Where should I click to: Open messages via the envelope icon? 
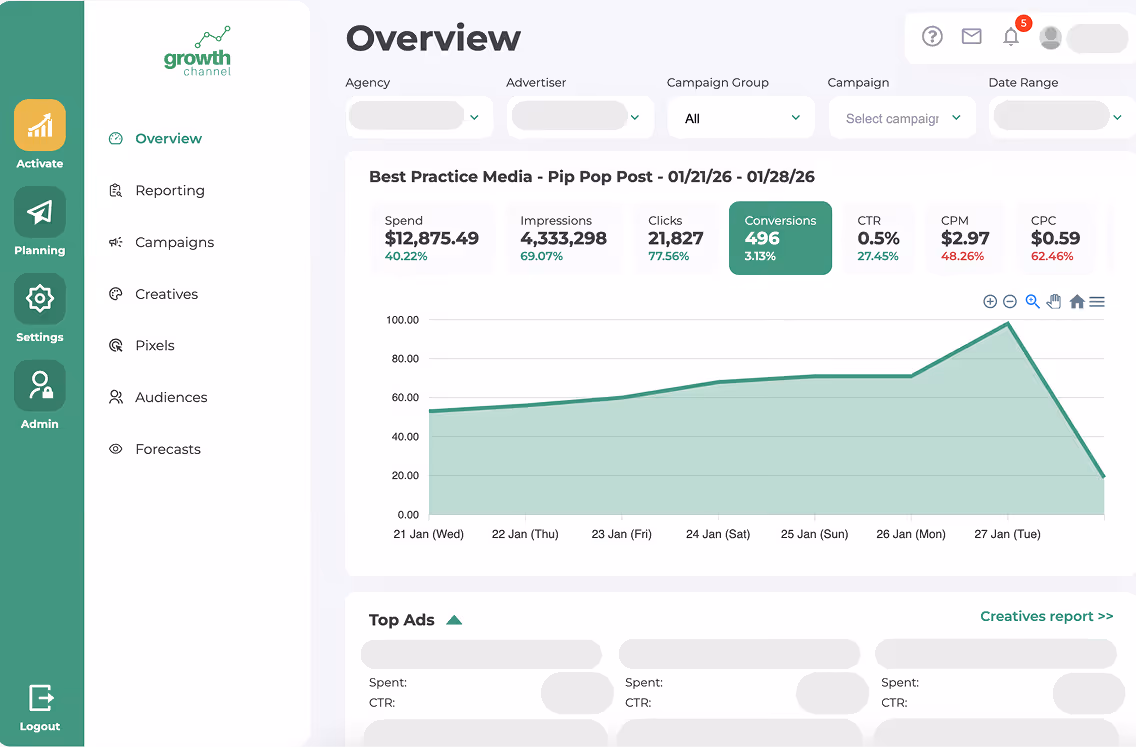tap(971, 36)
